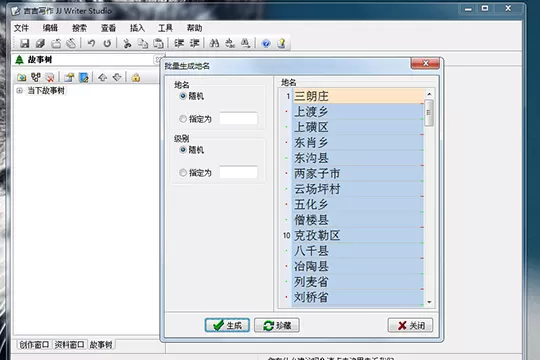Click the increase indent icon
This screenshot has width=540, height=360.
tap(195, 43)
